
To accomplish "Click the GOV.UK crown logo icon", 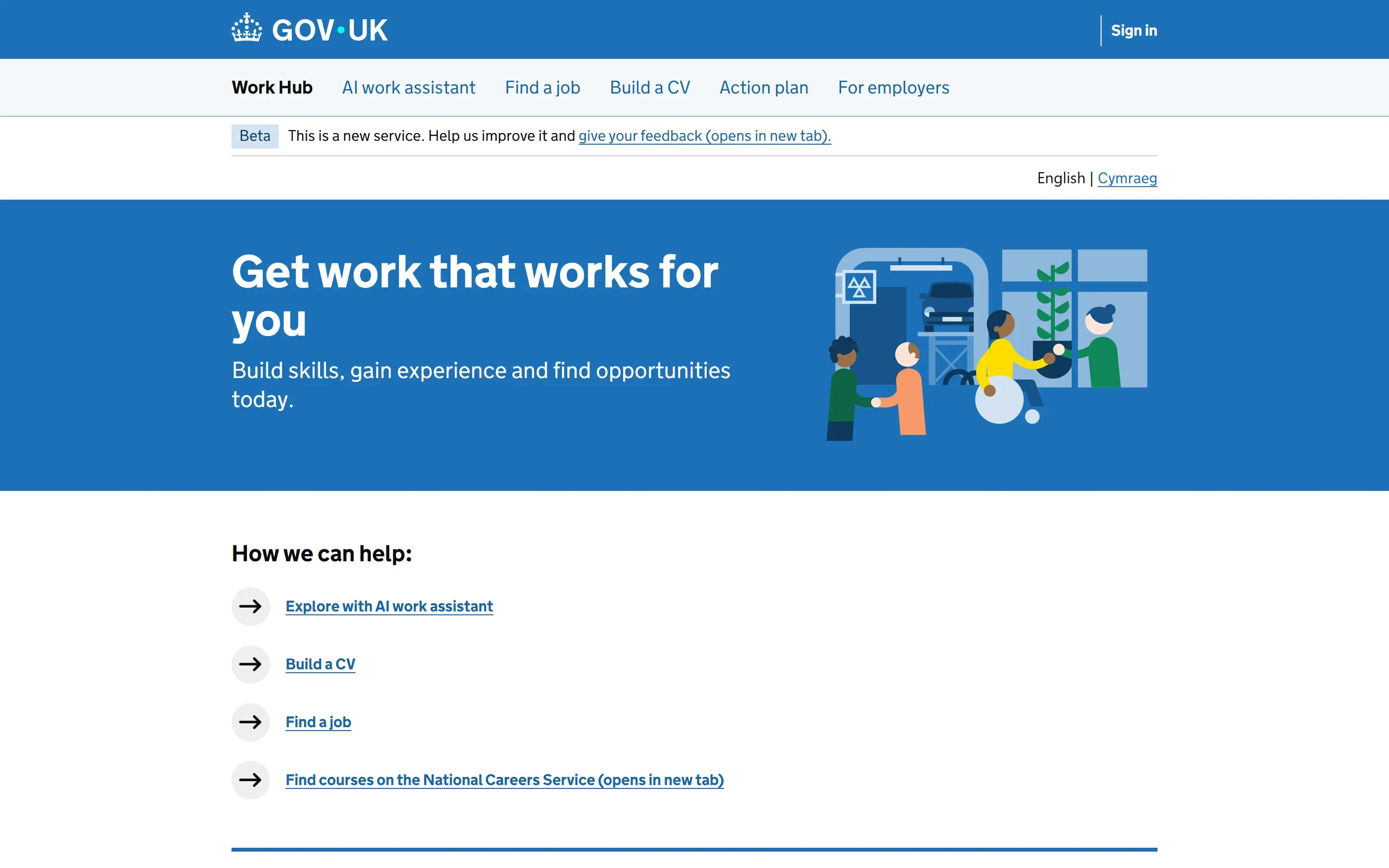I will click(246, 27).
